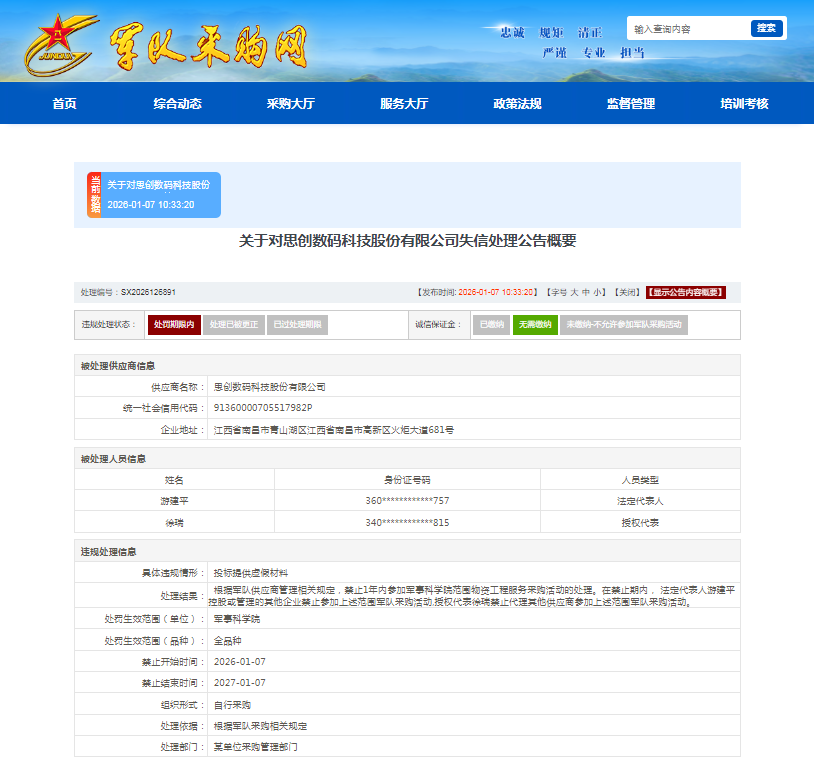Click the 关闭 close link

[x=626, y=293]
